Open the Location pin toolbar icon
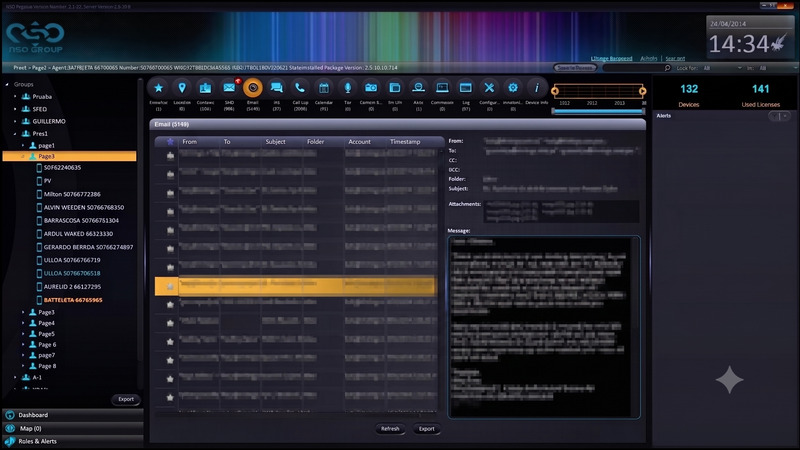 (182, 88)
